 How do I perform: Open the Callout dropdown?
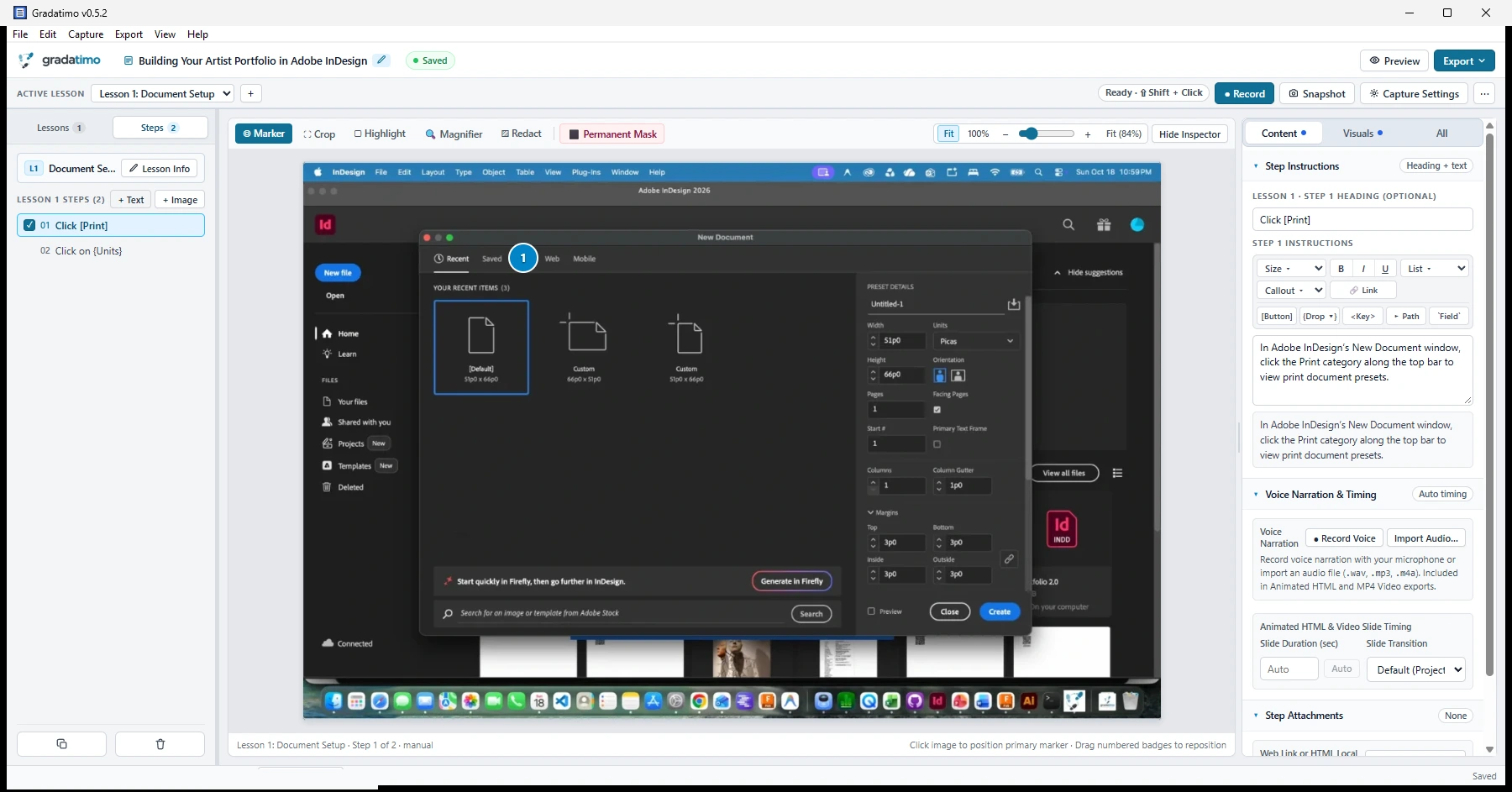point(1291,291)
